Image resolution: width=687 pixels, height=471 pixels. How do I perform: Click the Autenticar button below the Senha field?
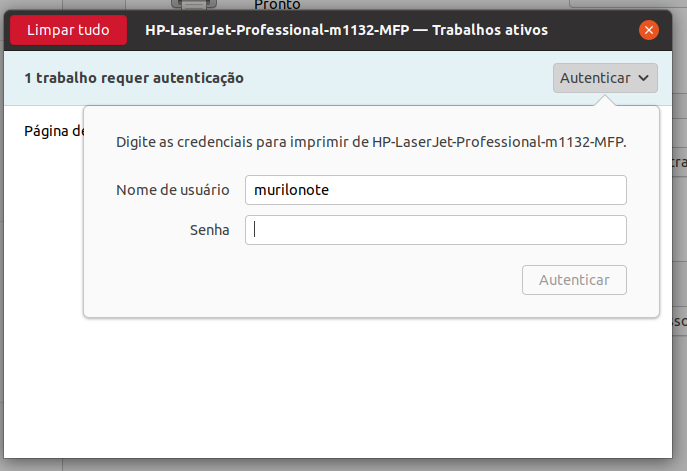574,280
